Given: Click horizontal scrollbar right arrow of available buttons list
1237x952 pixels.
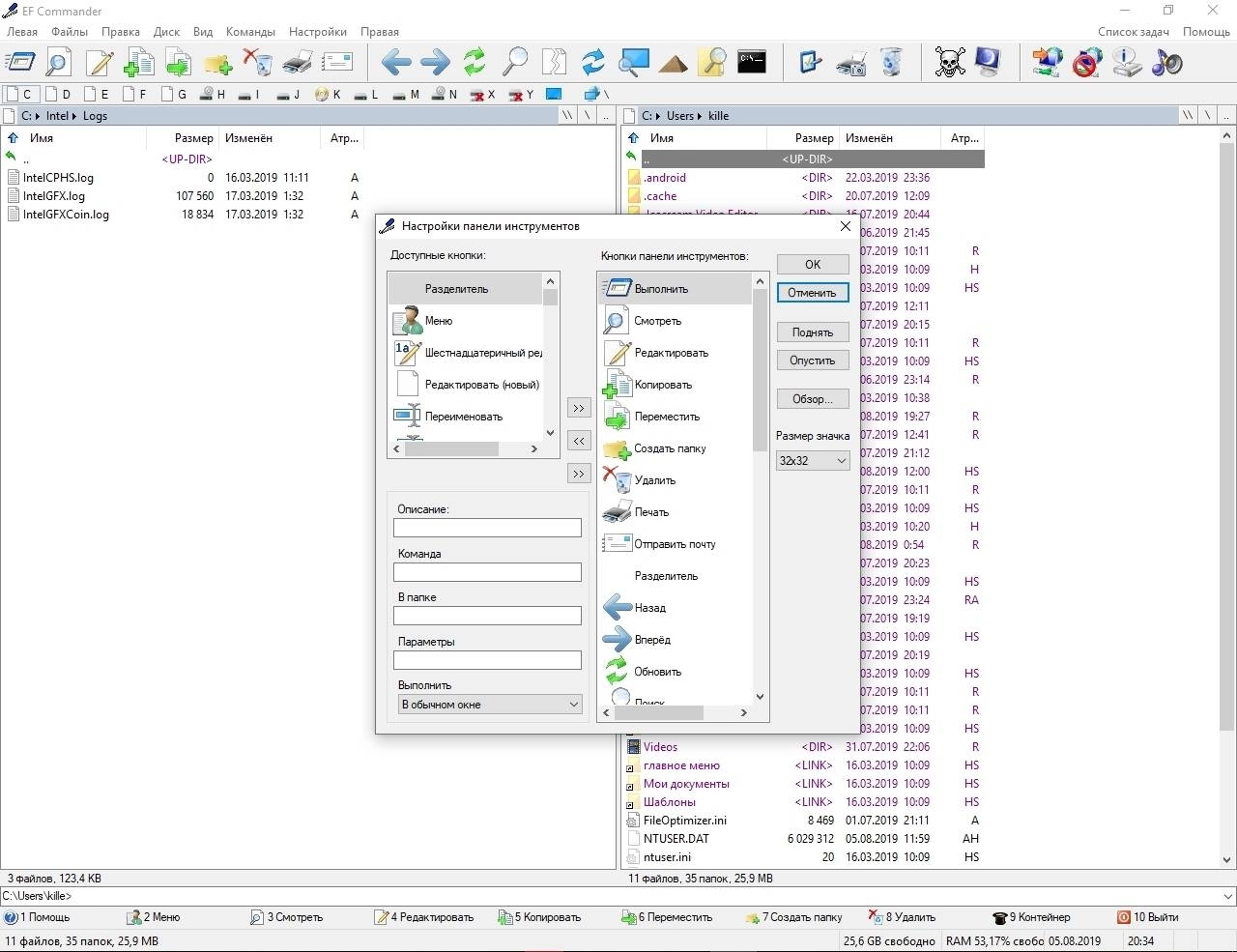Looking at the screenshot, I should click(534, 449).
